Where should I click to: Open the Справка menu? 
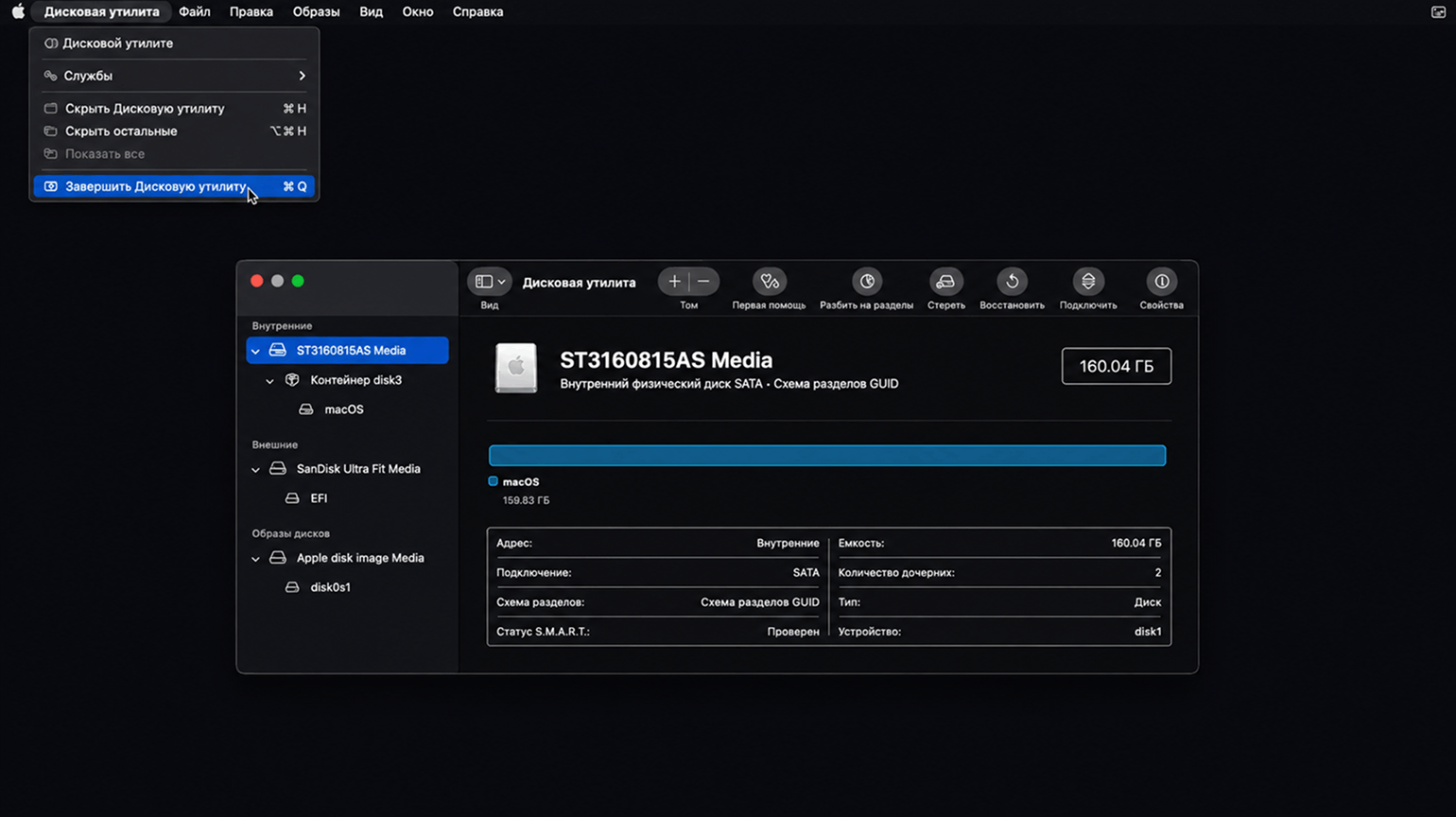pos(477,11)
